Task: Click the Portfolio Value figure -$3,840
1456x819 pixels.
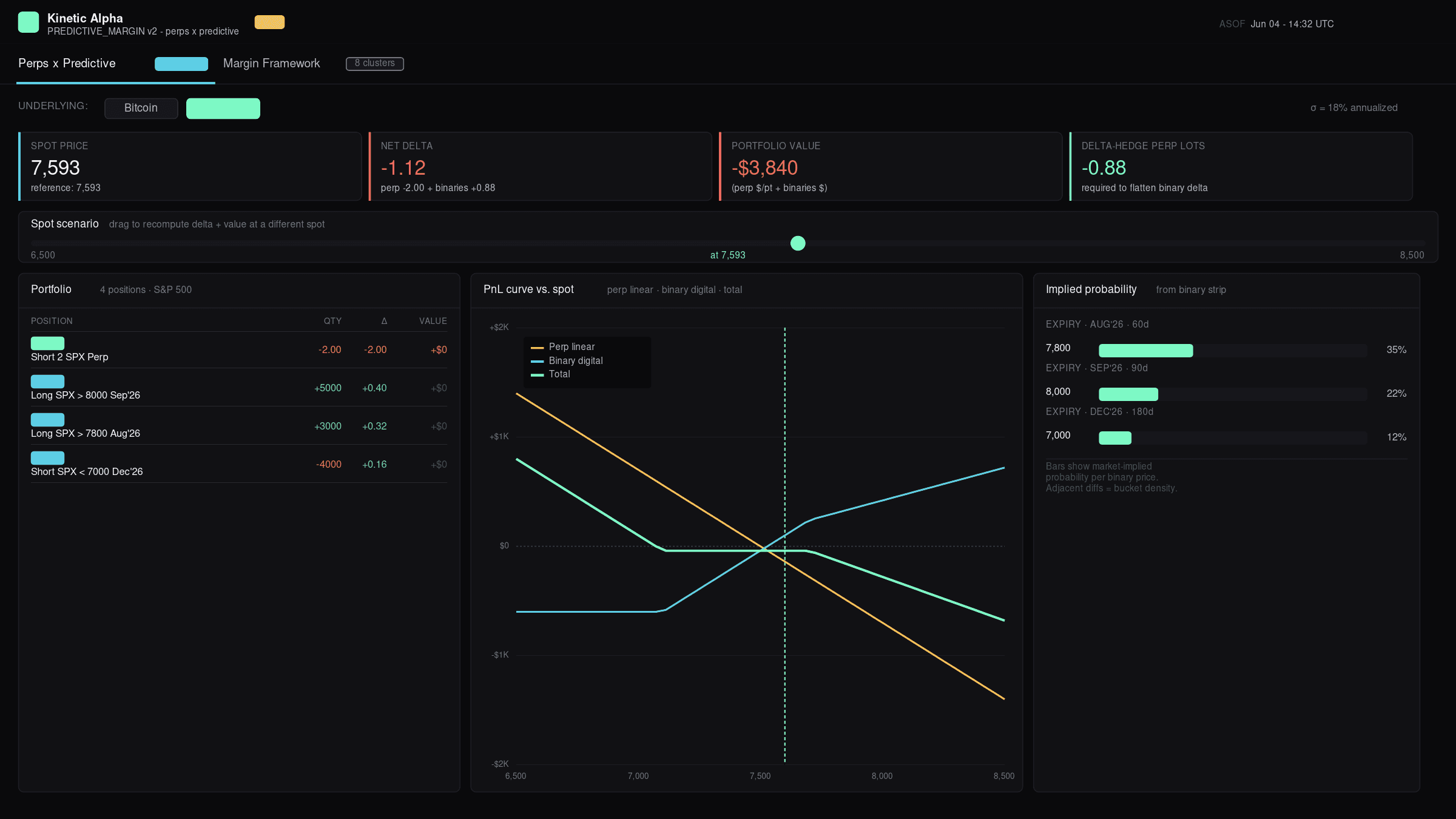Action: [x=764, y=168]
